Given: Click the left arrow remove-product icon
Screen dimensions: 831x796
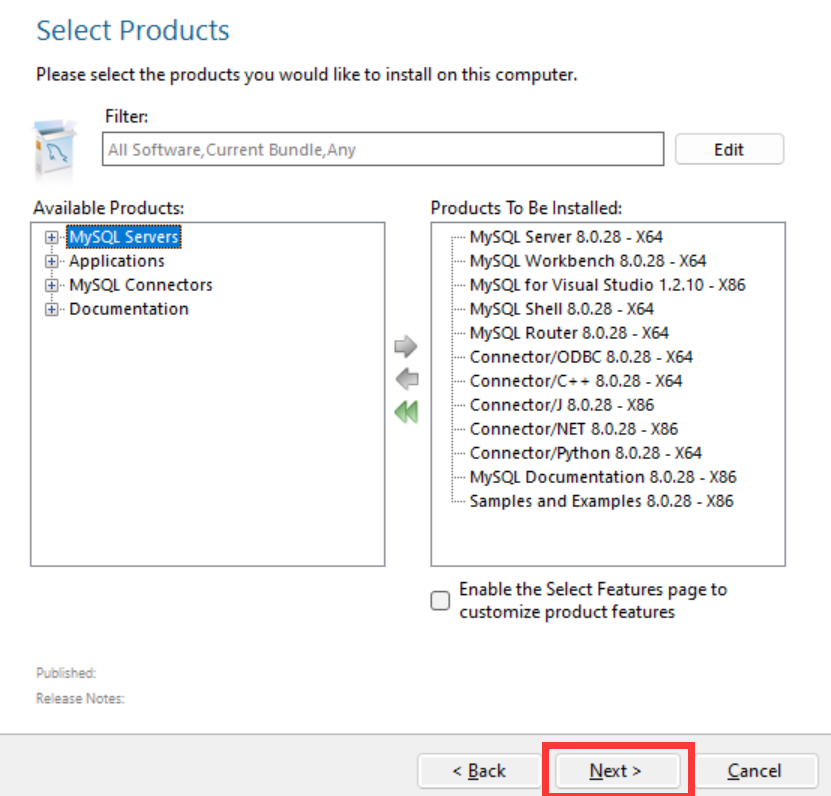Looking at the screenshot, I should click(x=407, y=379).
